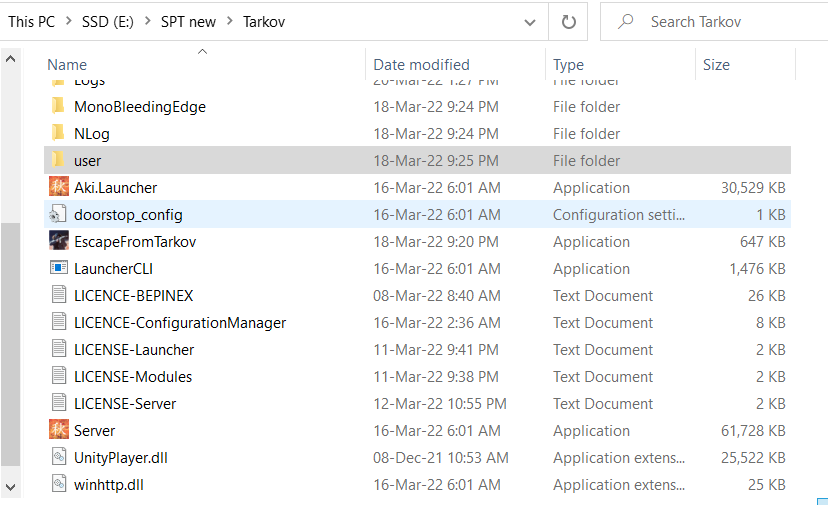This screenshot has width=828, height=505.
Task: Click the scroll down arrow
Action: click(x=10, y=487)
